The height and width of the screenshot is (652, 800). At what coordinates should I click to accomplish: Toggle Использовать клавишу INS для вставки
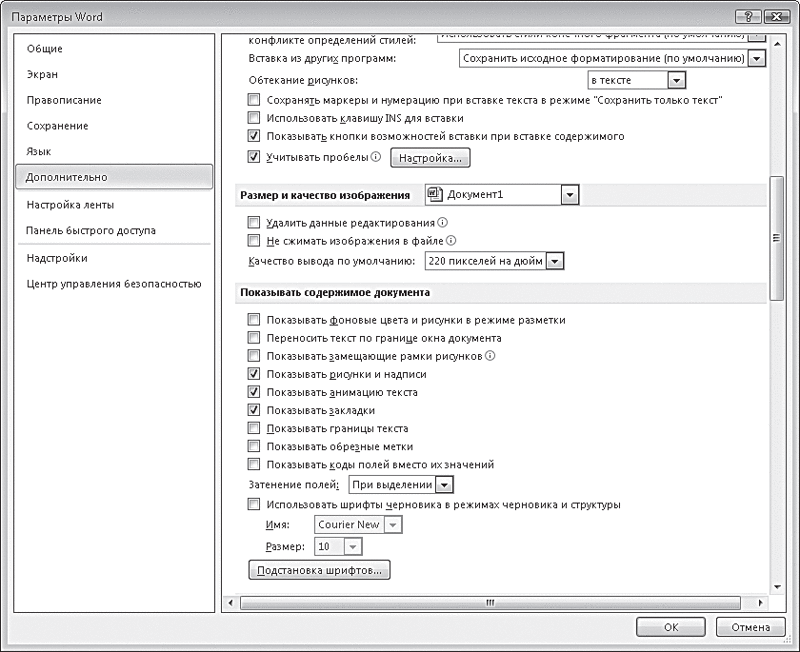[254, 118]
